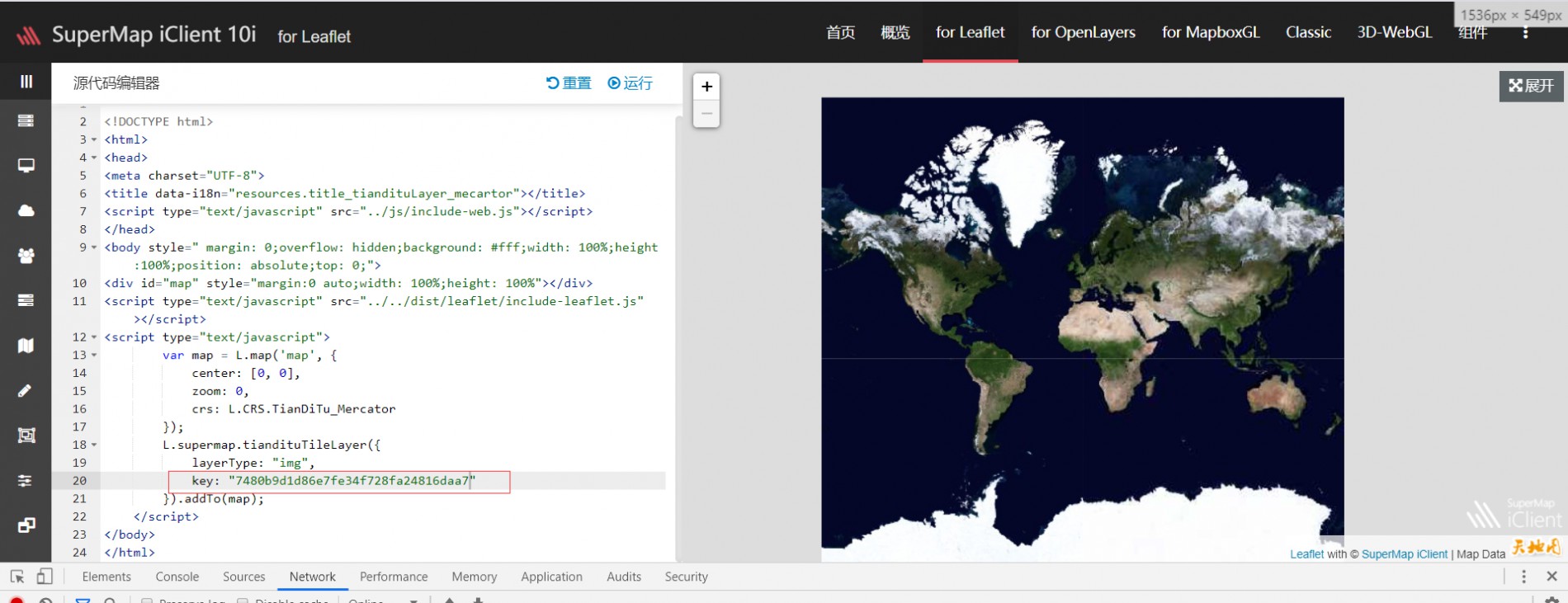Open the server category icon in sidebar
This screenshot has width=1568, height=603.
(26, 120)
